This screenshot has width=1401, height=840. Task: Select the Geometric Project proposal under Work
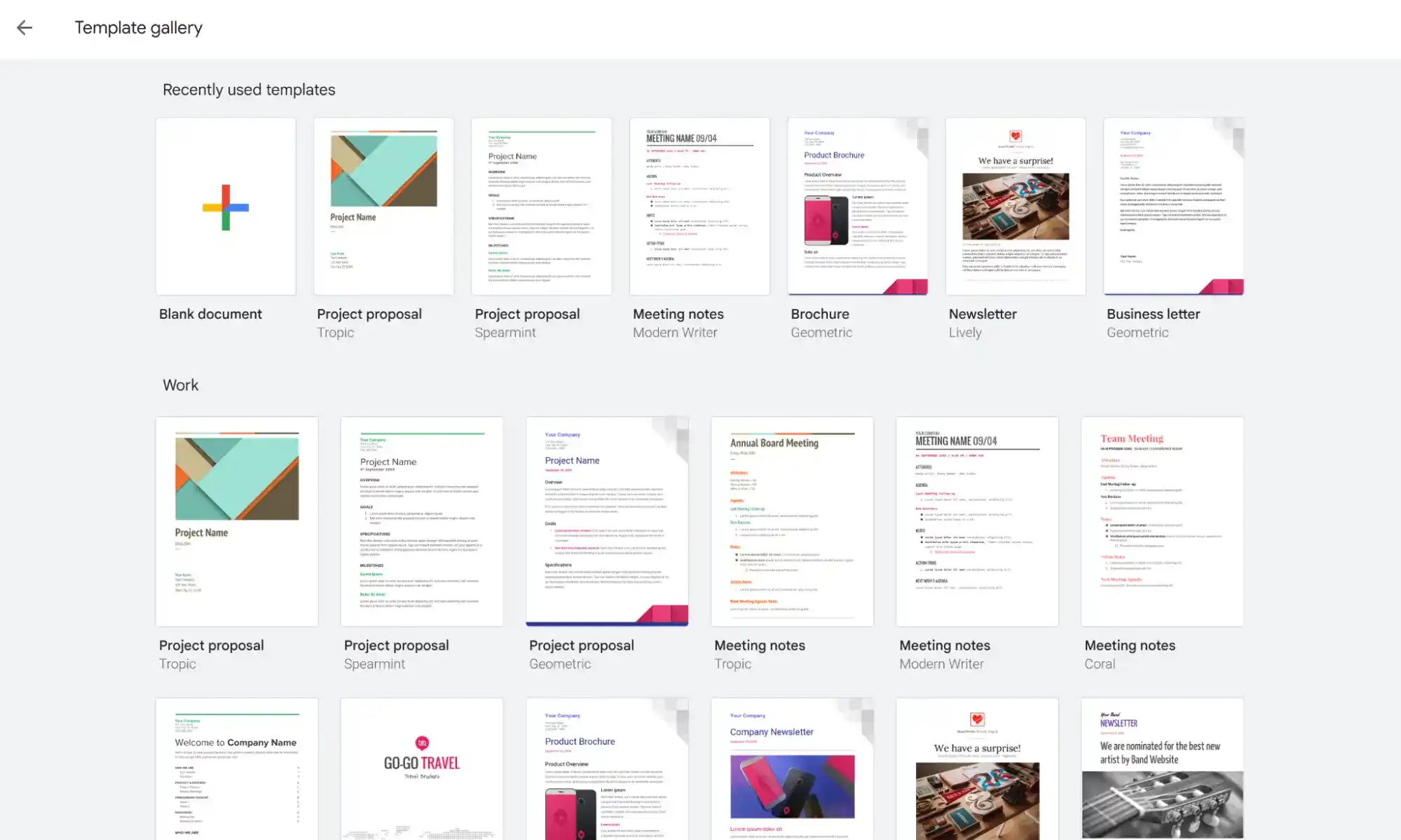coord(607,521)
